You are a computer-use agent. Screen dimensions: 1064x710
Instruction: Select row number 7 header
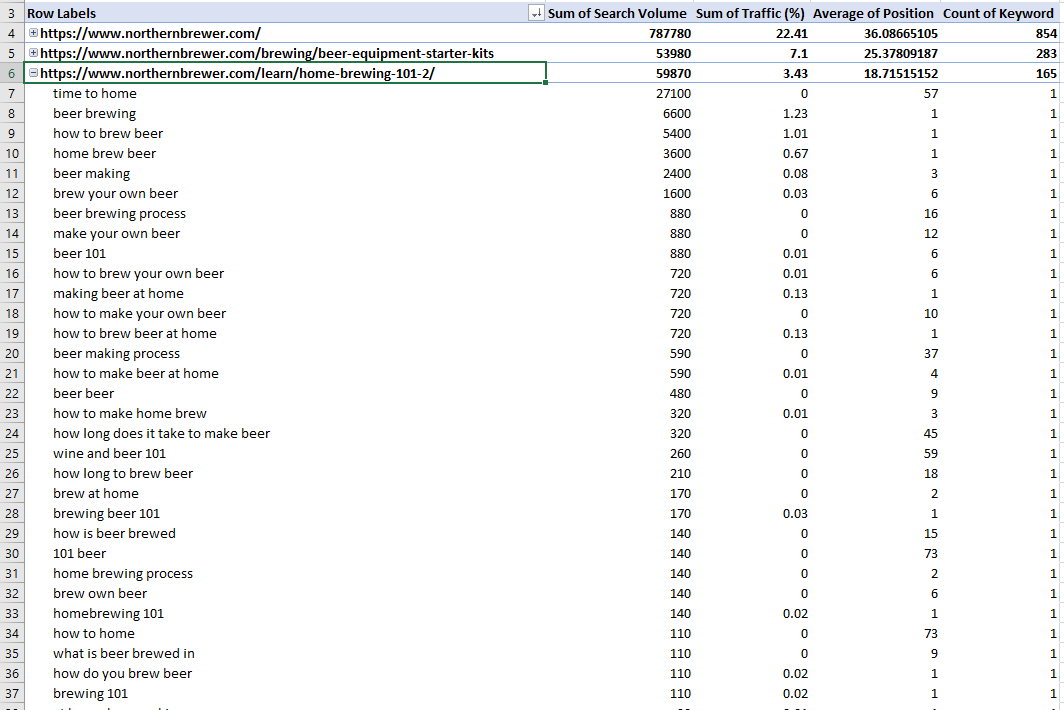click(11, 93)
